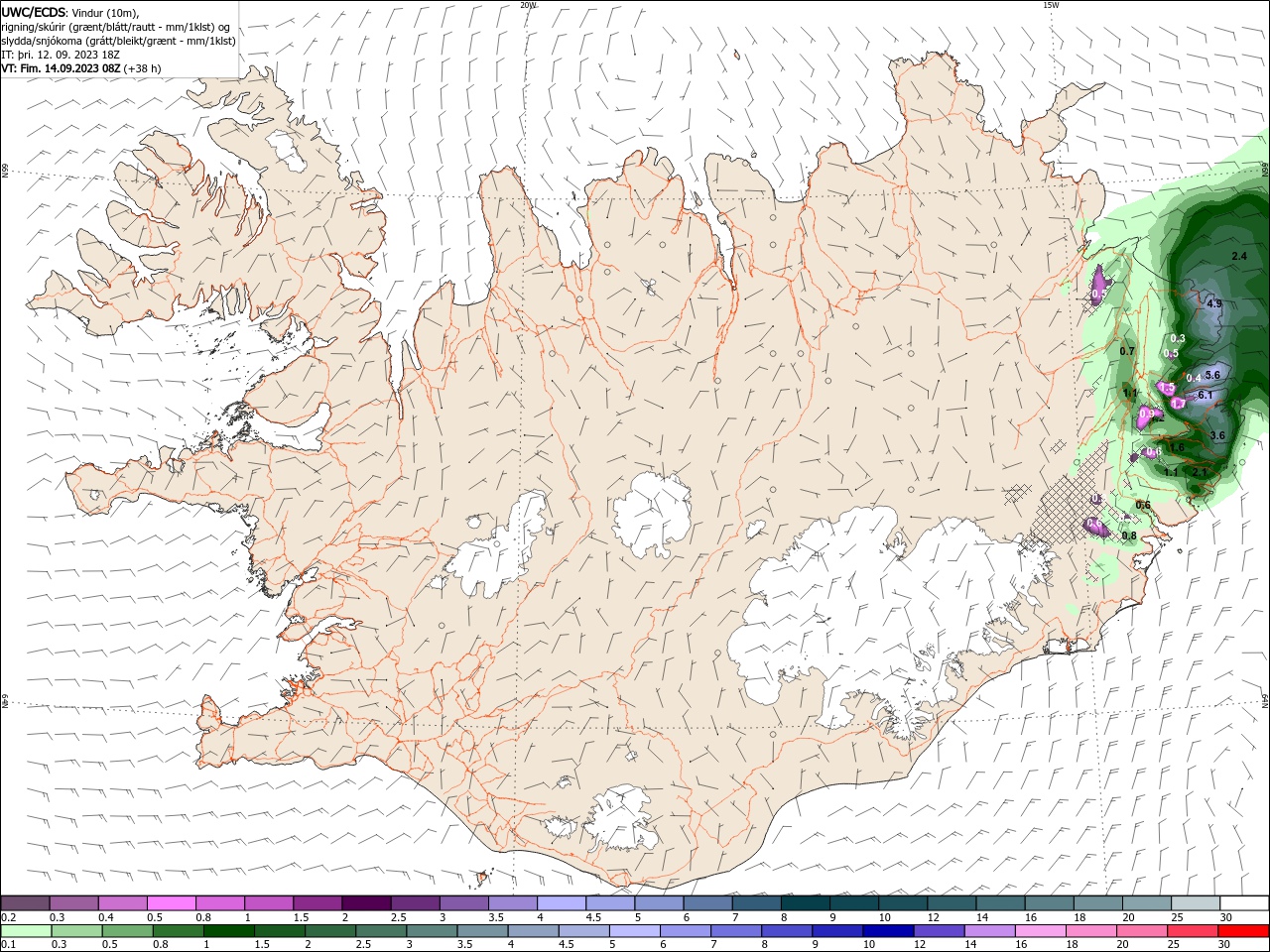Screen dimensions: 1270x952
Task: Click the 'slydda/snjókoma' legend description line
Action: click(118, 41)
